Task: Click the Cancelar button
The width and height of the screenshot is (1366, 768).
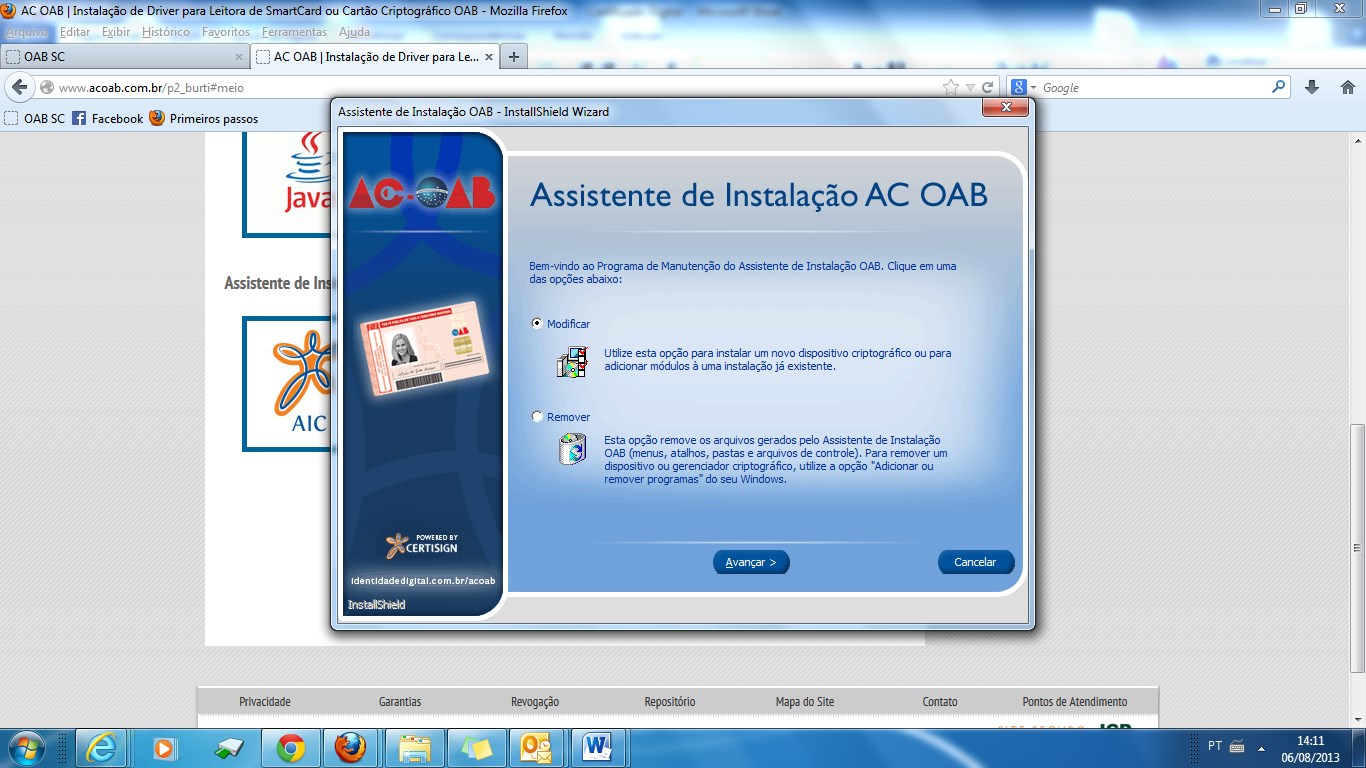Action: coord(975,562)
